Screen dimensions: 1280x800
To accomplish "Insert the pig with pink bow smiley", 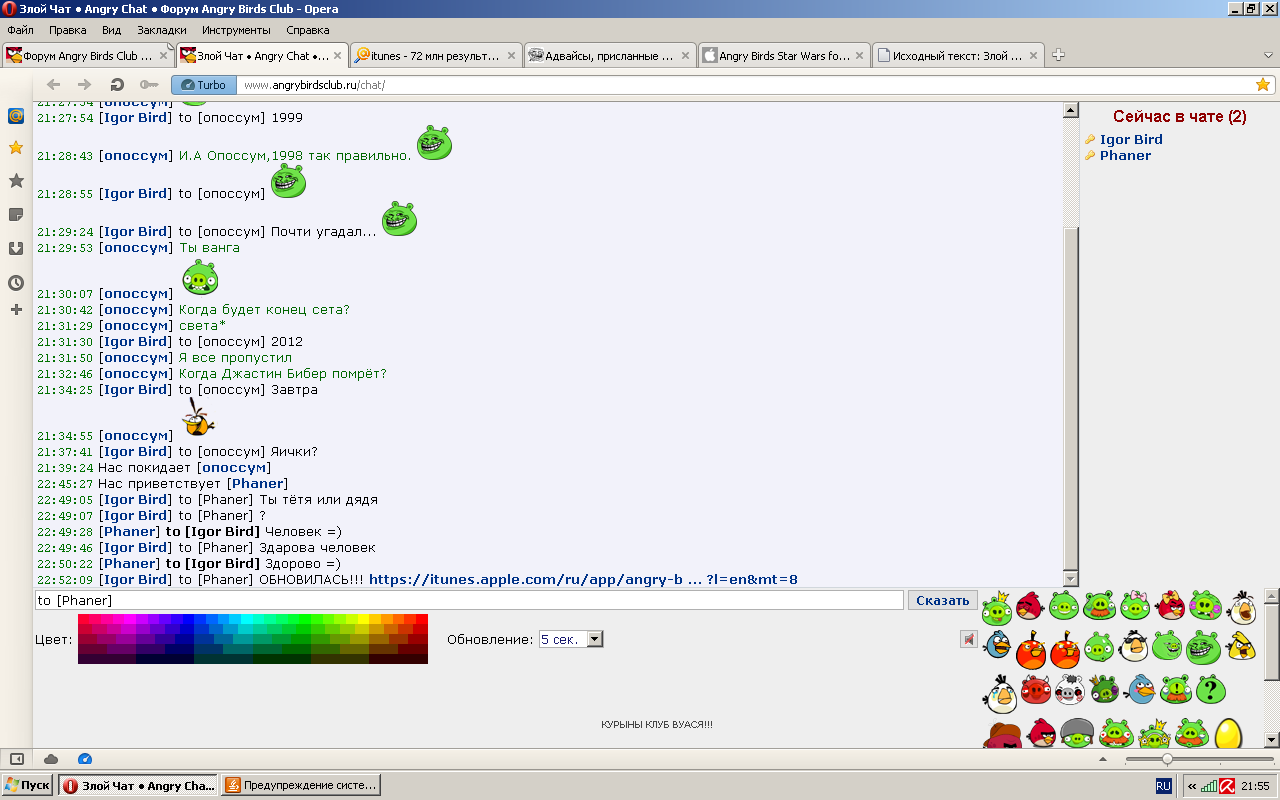I will click(x=1135, y=606).
